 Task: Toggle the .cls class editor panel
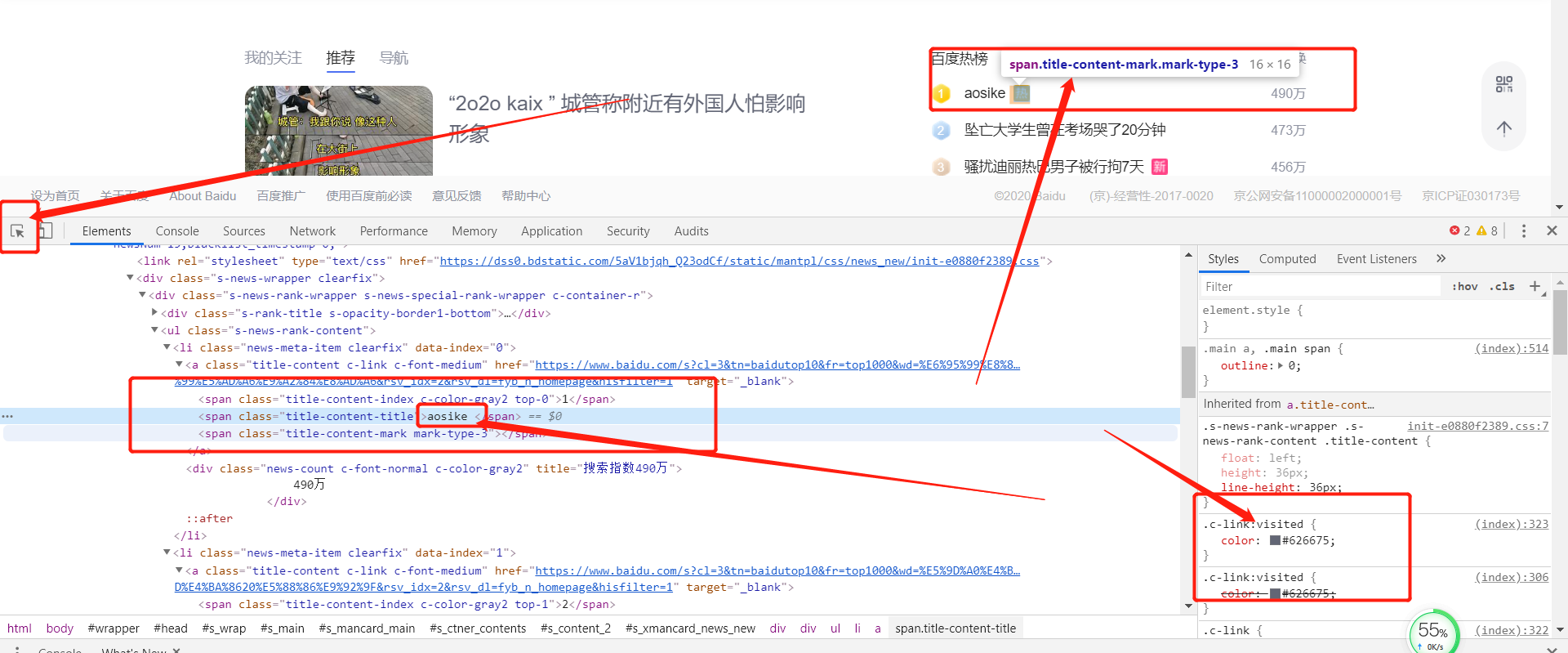tap(1502, 287)
